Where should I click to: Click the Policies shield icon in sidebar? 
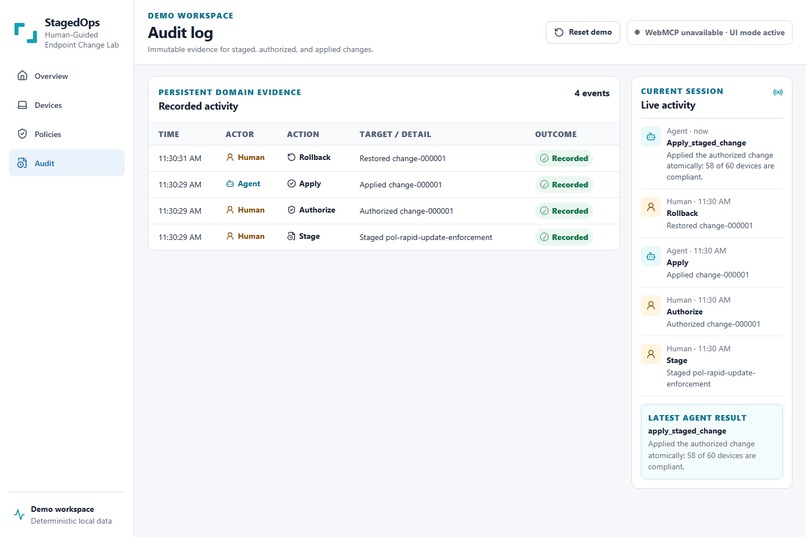point(22,134)
